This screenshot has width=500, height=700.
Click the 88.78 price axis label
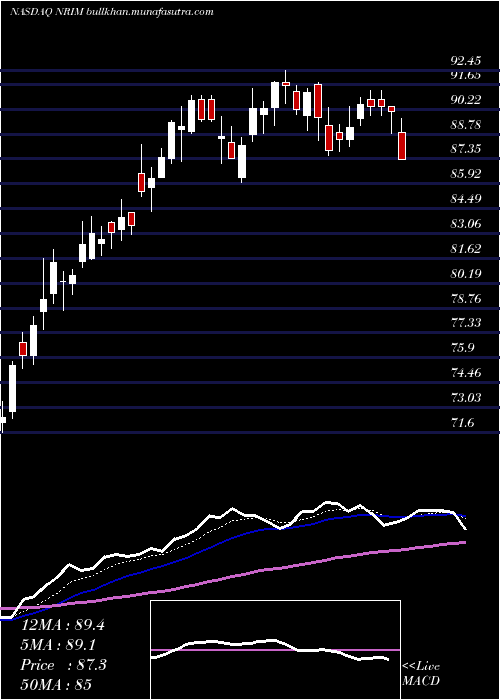(x=466, y=125)
